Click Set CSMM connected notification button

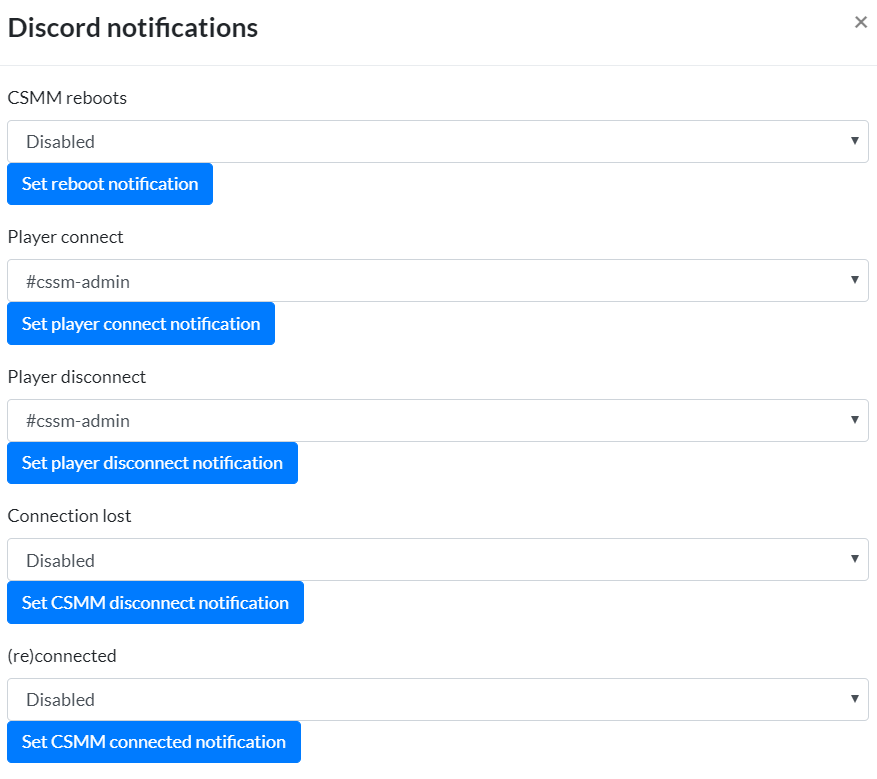click(x=154, y=742)
